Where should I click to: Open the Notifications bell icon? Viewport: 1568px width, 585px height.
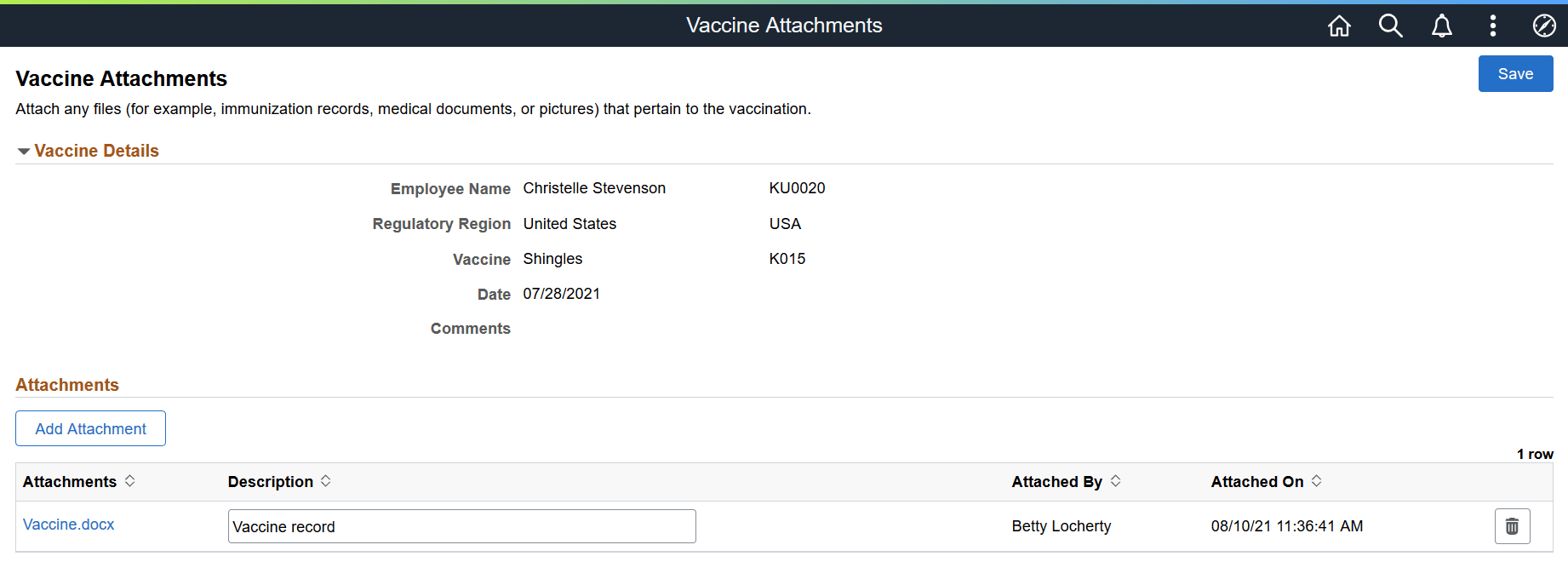pyautogui.click(x=1441, y=26)
